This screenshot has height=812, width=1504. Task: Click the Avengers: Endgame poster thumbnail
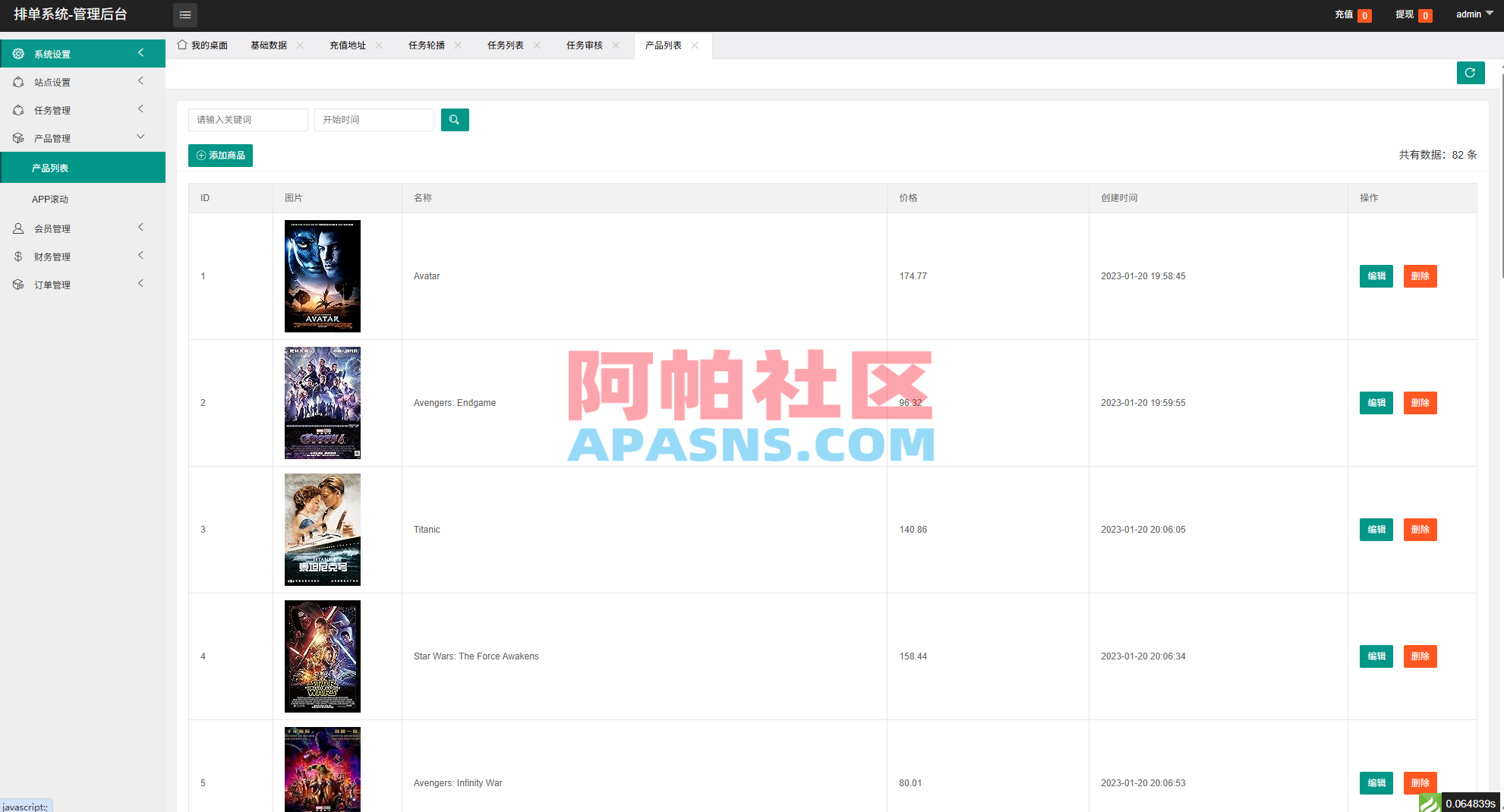[322, 403]
